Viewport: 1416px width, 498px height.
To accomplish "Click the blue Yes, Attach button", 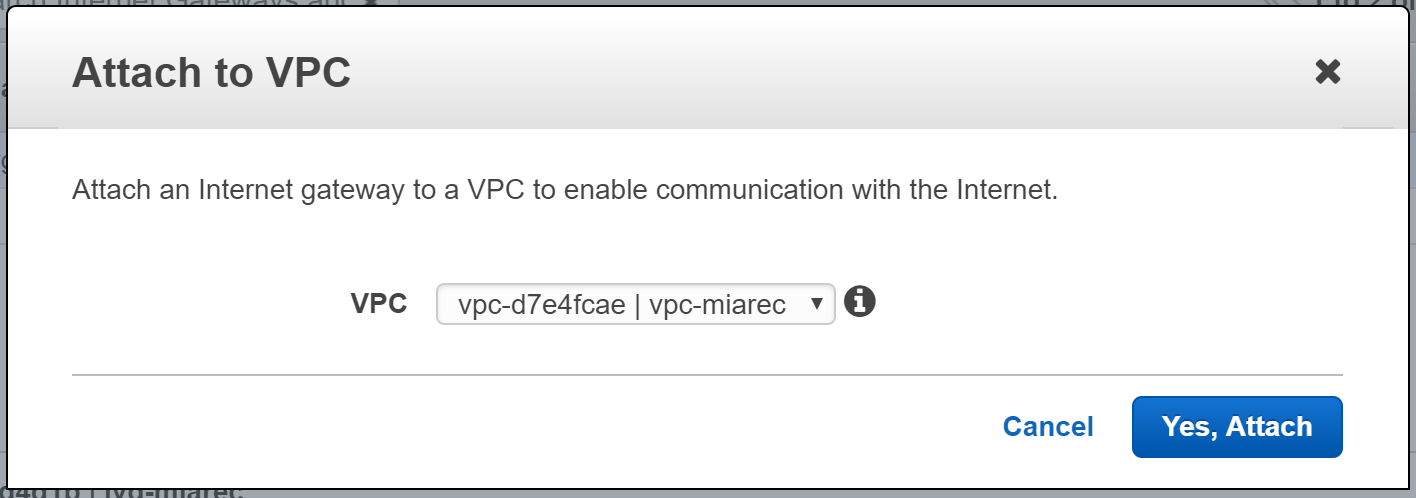I will pyautogui.click(x=1237, y=427).
